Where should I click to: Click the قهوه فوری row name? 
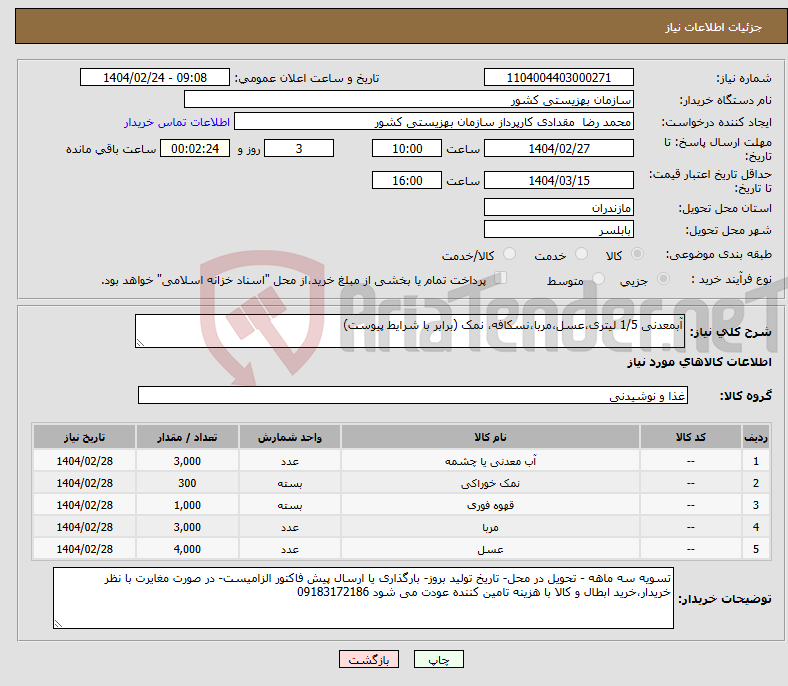[490, 505]
